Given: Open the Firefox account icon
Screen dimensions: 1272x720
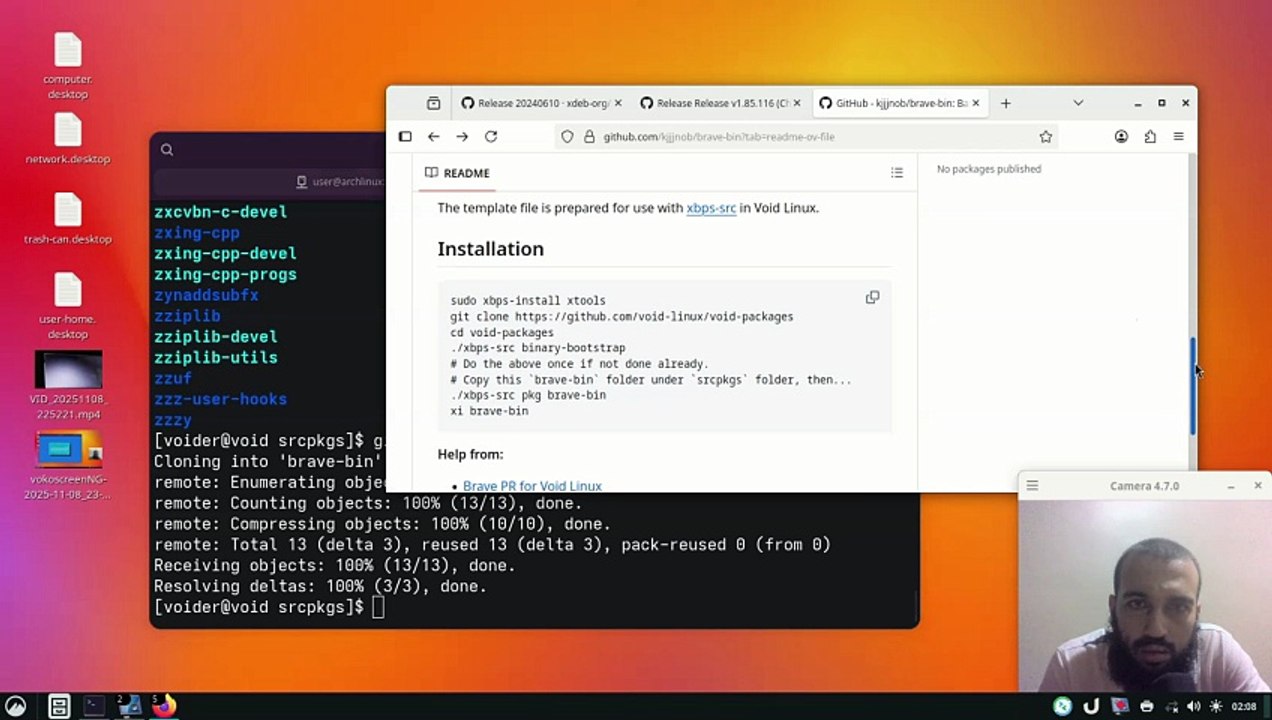Looking at the screenshot, I should 1121,137.
